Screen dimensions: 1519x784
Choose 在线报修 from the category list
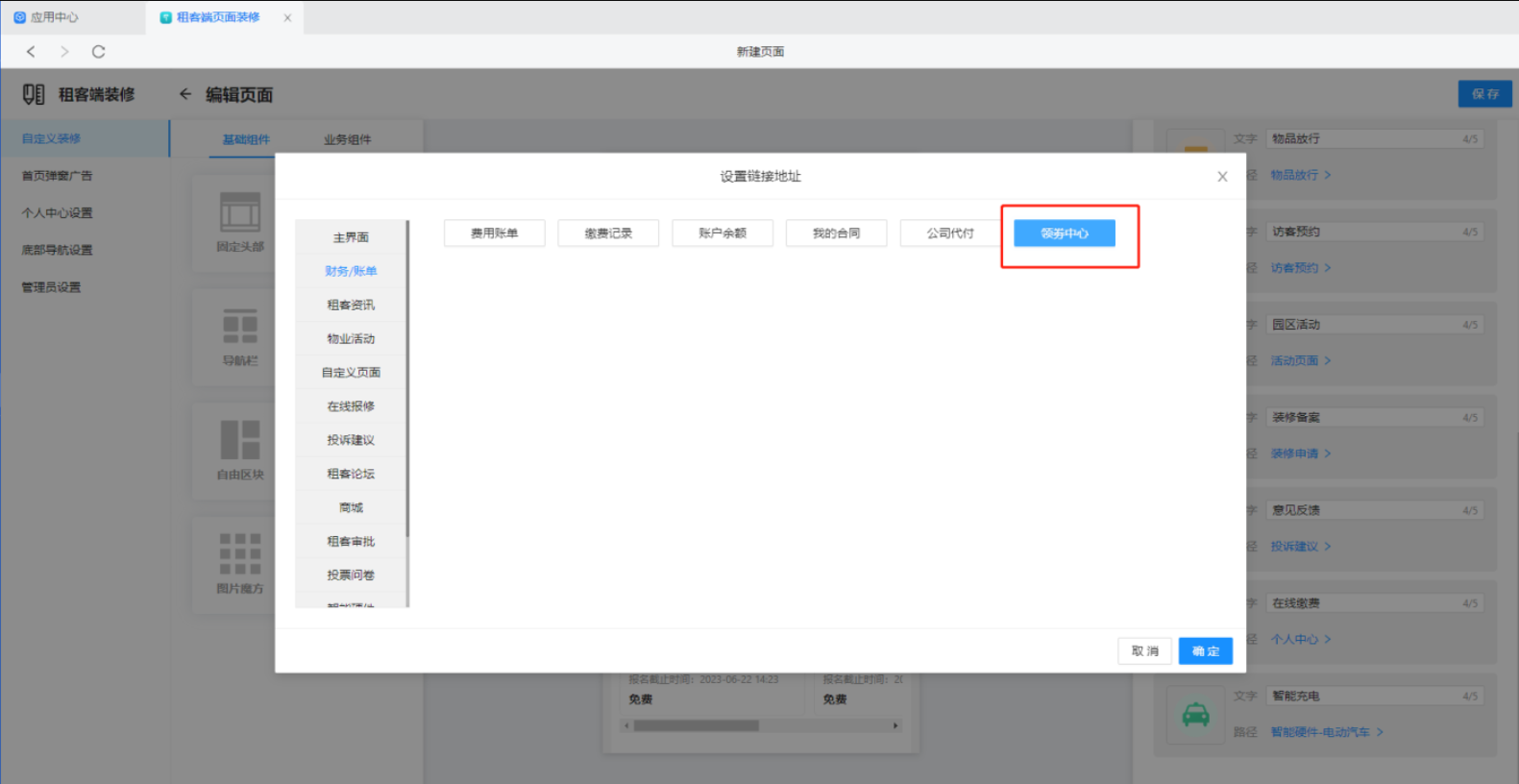351,406
